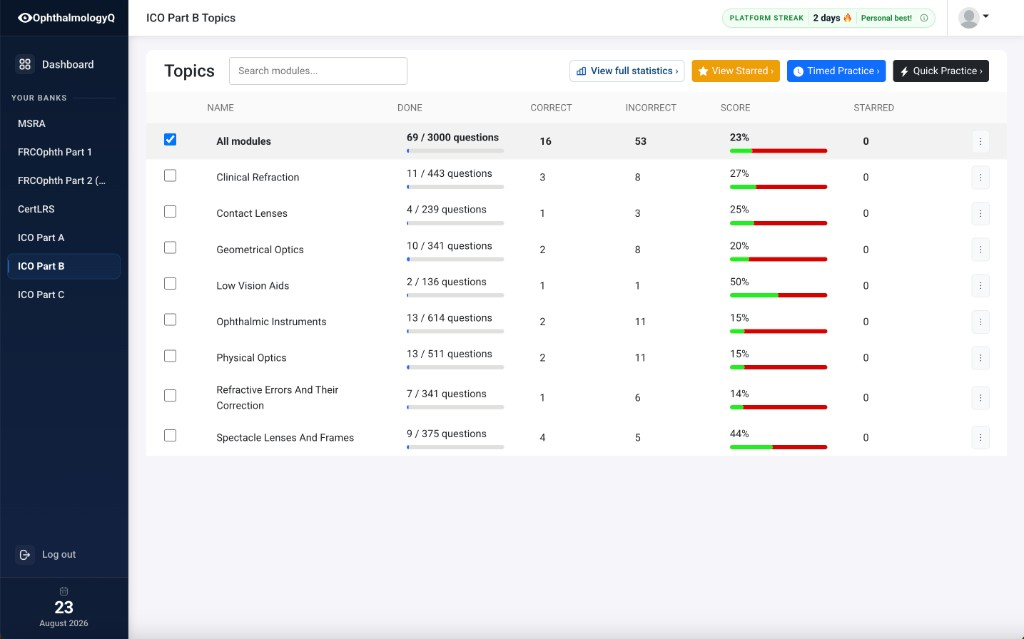Open three-dot menu for All modules
The height and width of the screenshot is (639, 1024).
(x=980, y=141)
